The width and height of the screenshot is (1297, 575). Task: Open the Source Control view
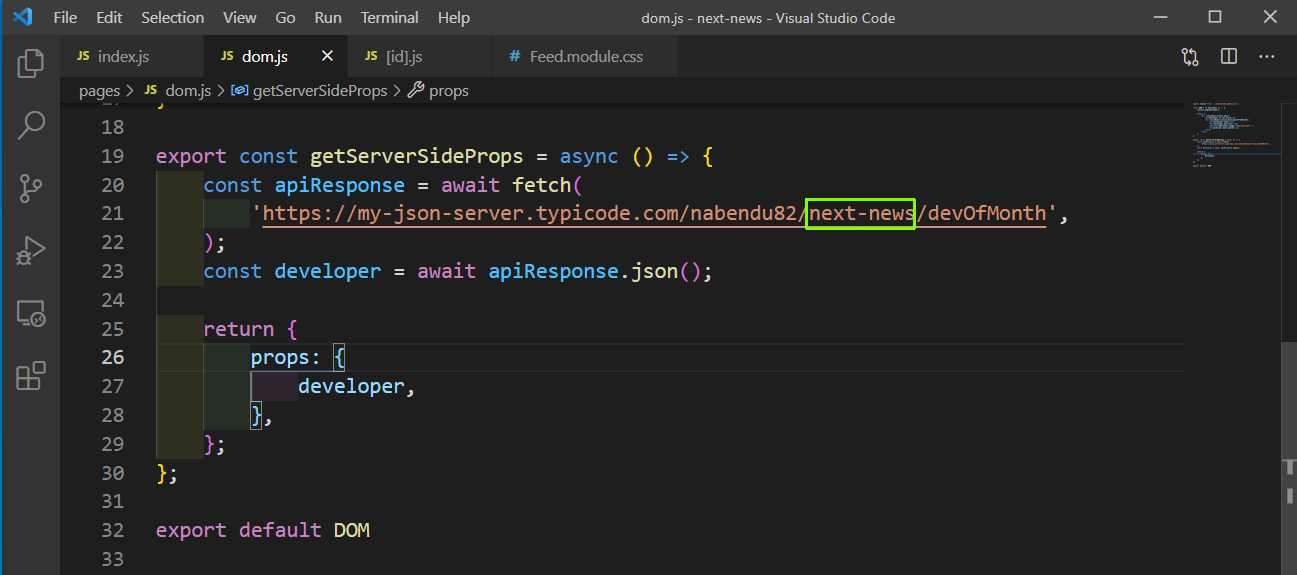[31, 187]
